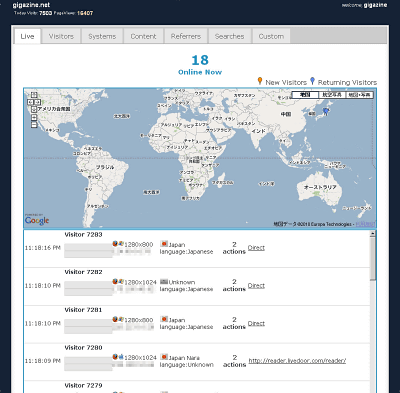
Task: Open the Visitors tab
Action: click(x=61, y=36)
